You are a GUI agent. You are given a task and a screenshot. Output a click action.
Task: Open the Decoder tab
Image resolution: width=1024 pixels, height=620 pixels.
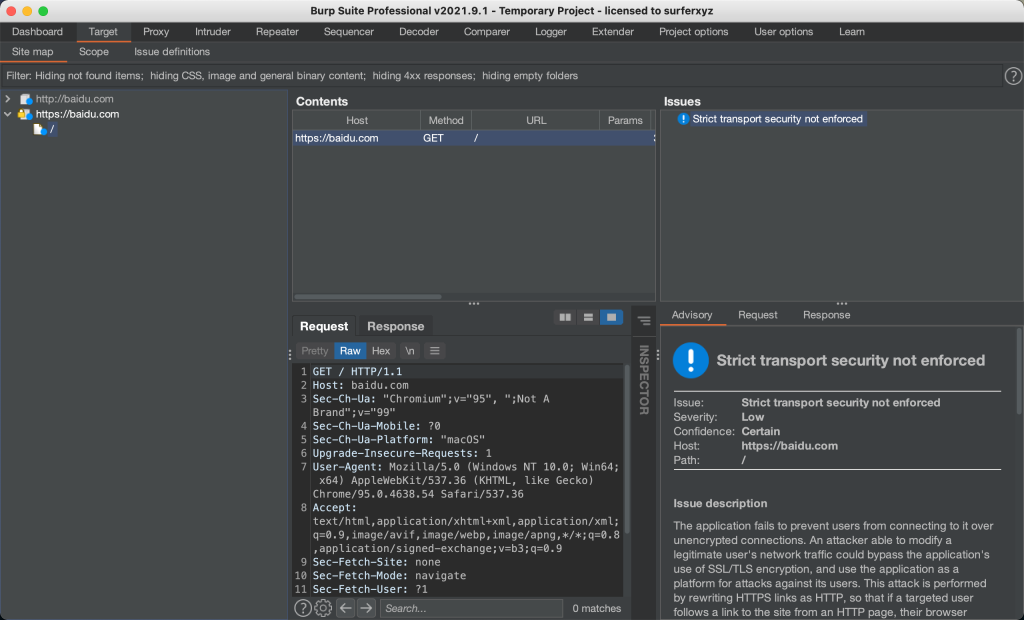419,31
